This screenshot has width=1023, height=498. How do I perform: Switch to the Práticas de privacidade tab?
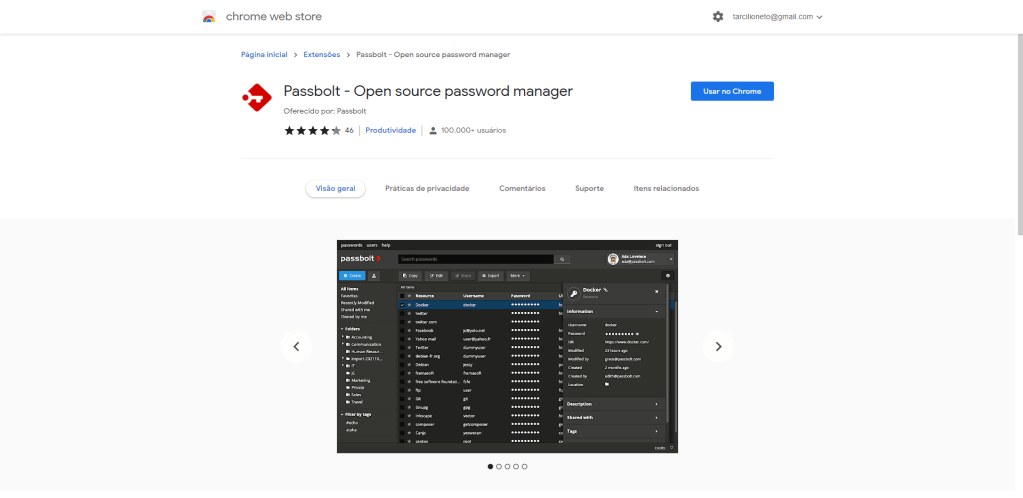point(427,188)
